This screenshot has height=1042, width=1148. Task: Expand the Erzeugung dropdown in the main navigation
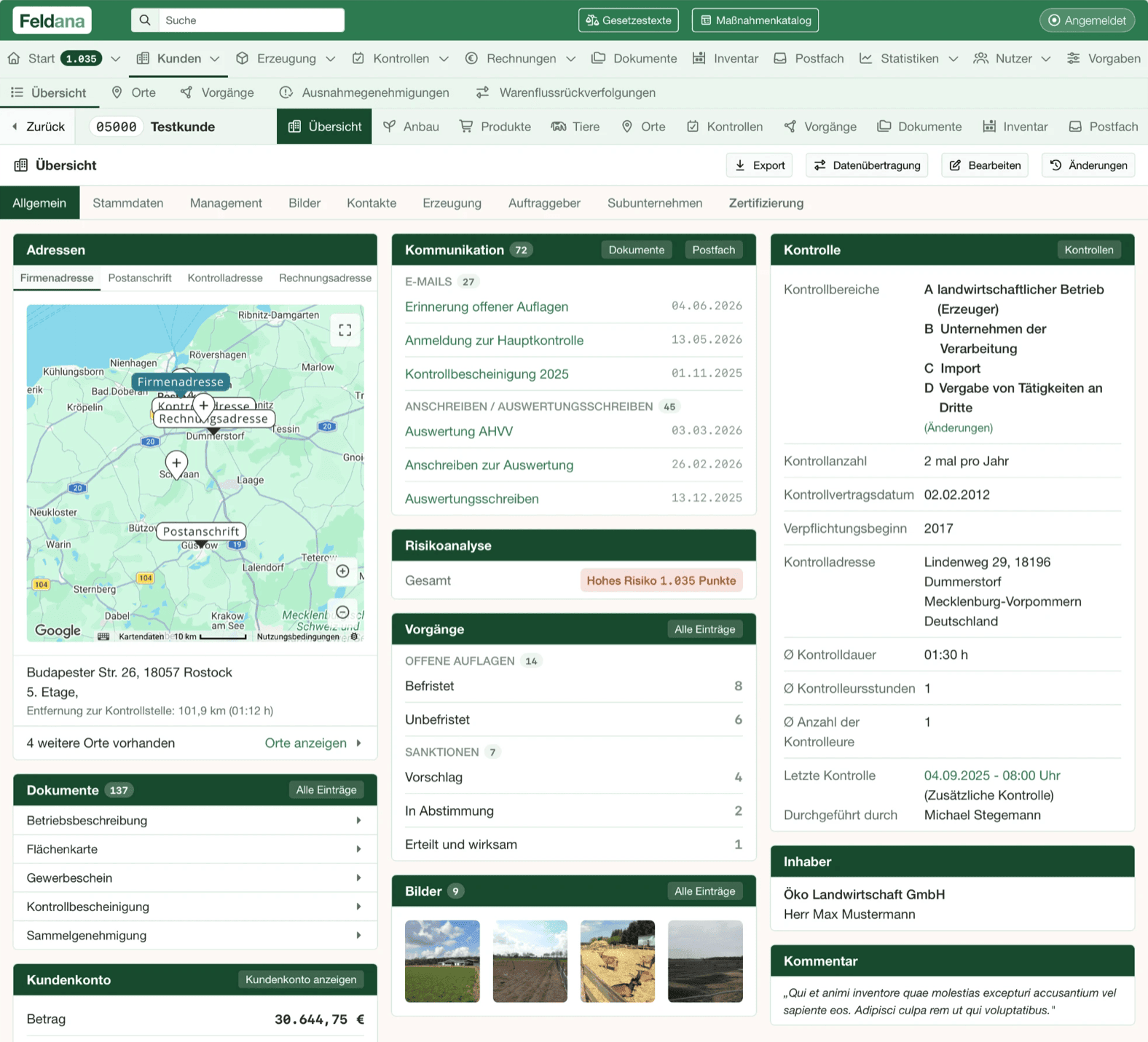331,59
